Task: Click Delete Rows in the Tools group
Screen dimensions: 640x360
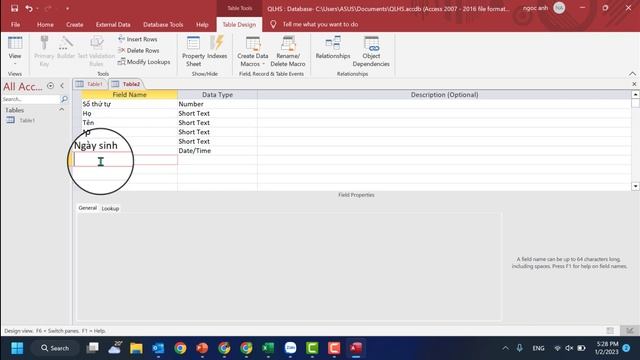Action: coord(138,51)
